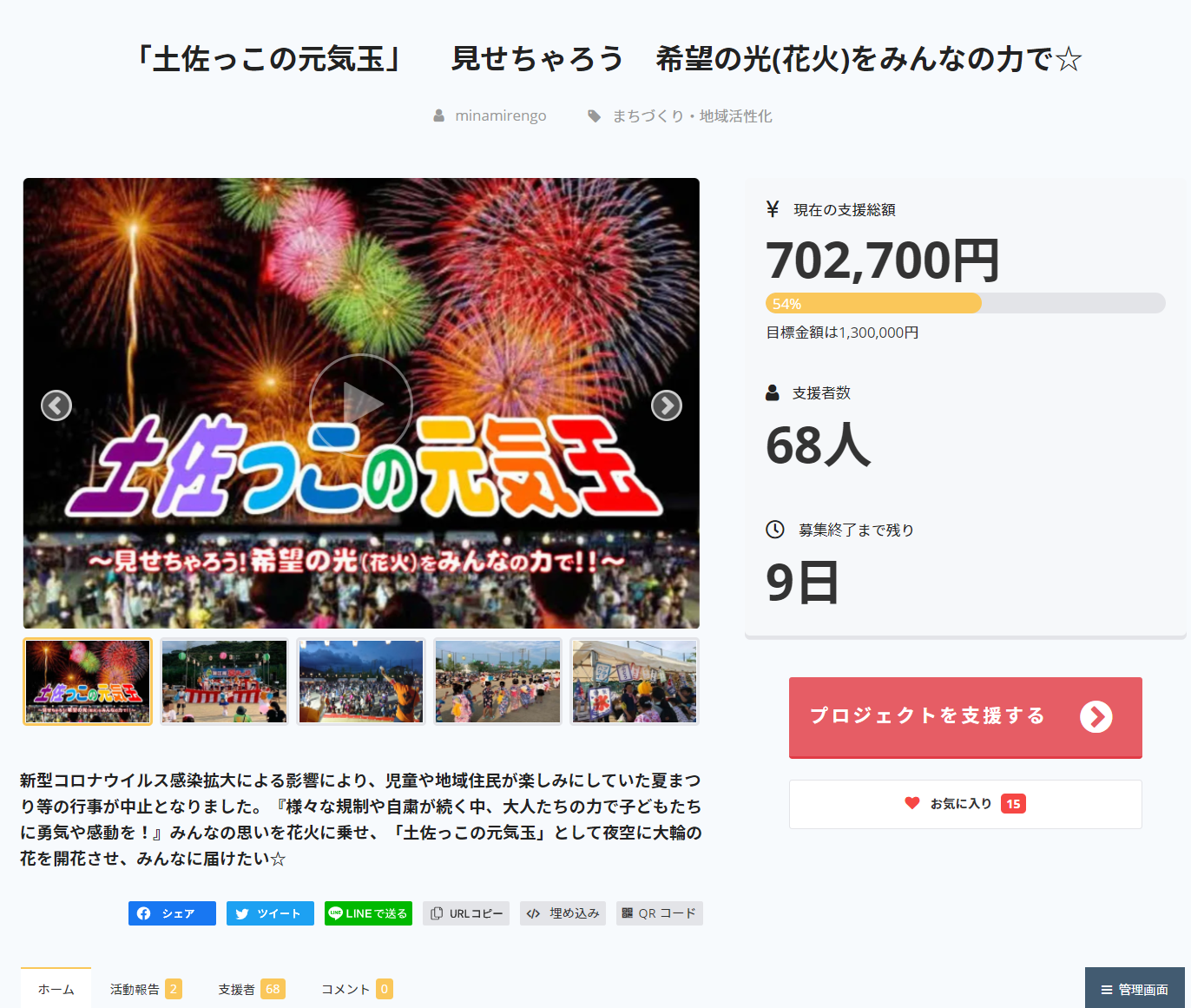This screenshot has width=1191, height=1008.
Task: Send project via LINE
Action: click(x=368, y=913)
